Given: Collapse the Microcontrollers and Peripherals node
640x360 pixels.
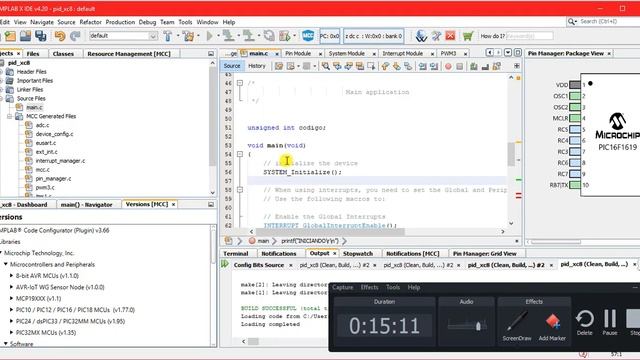Looking at the screenshot, I should pyautogui.click(x=6, y=264).
